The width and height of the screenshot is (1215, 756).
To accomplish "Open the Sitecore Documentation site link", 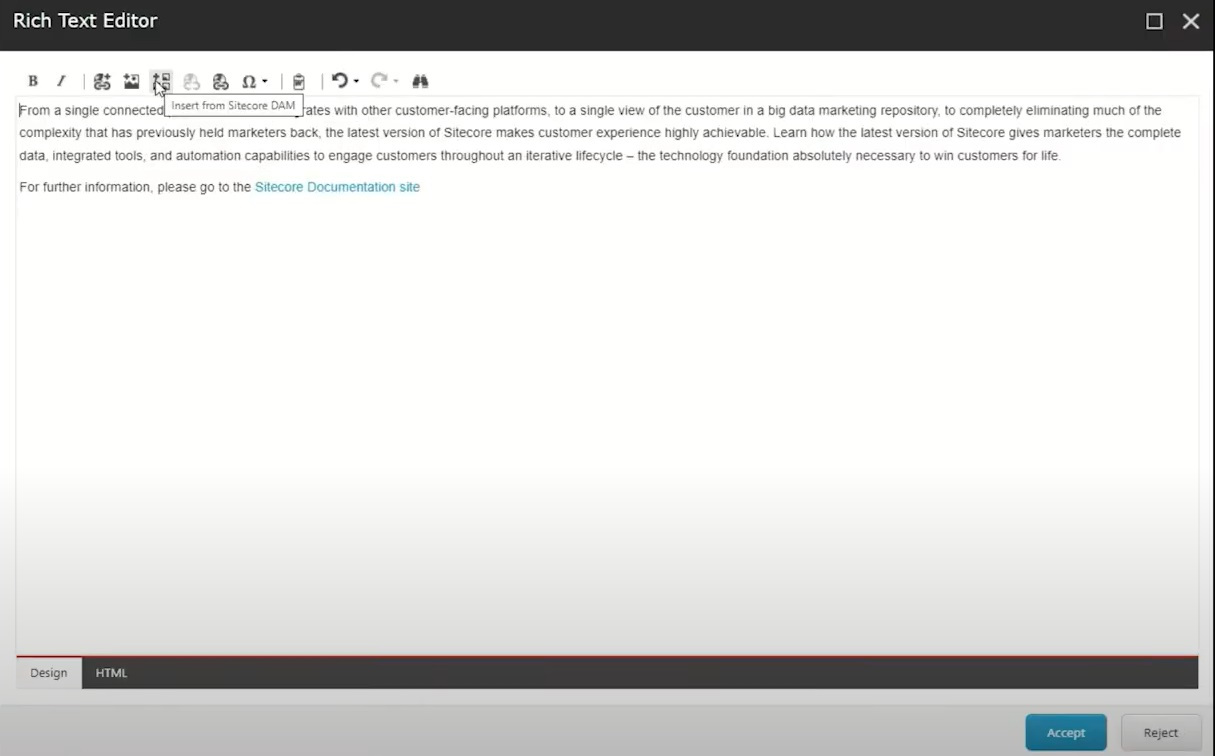I will pyautogui.click(x=337, y=187).
